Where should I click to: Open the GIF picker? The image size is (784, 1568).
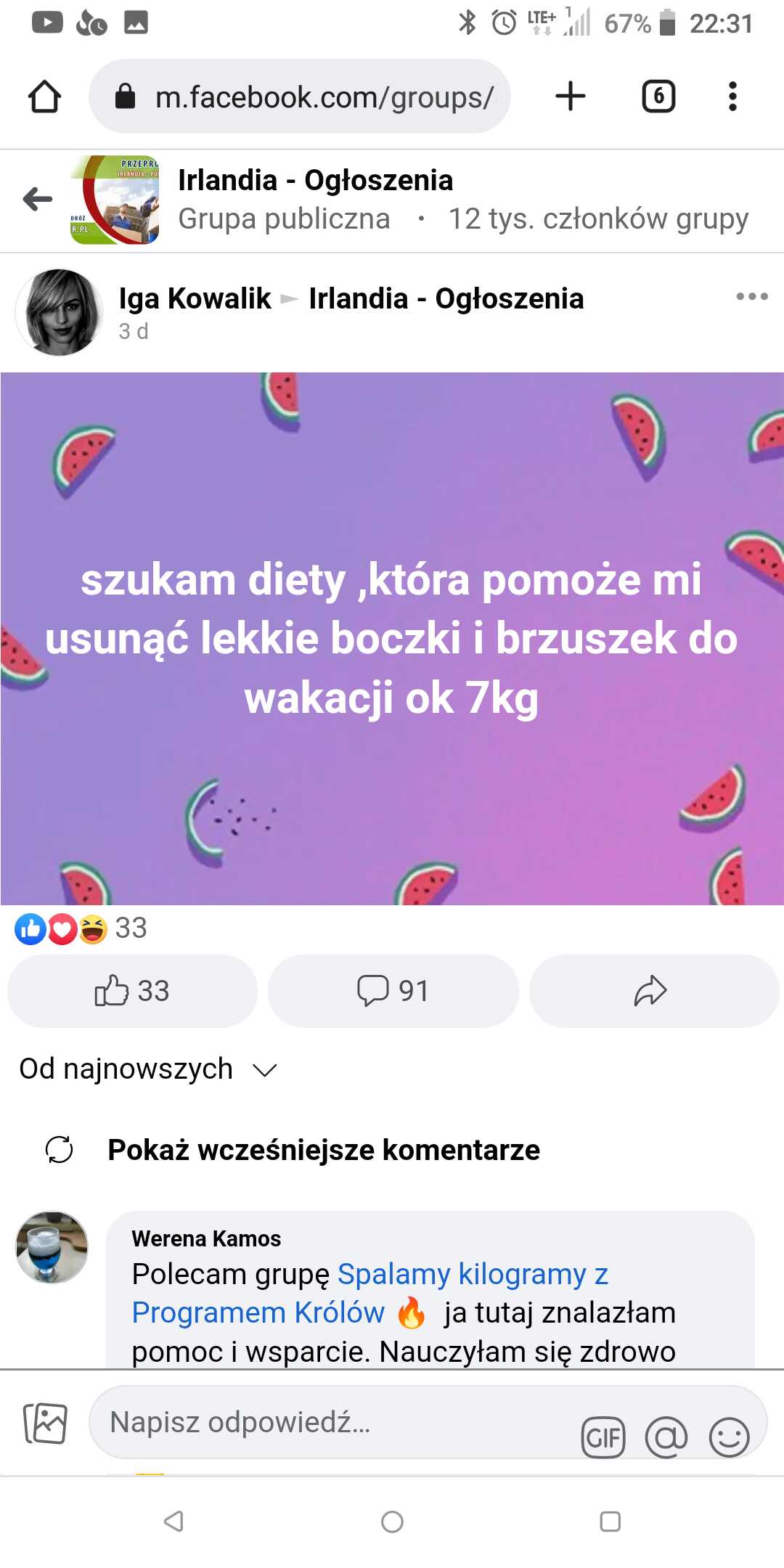pos(603,1437)
